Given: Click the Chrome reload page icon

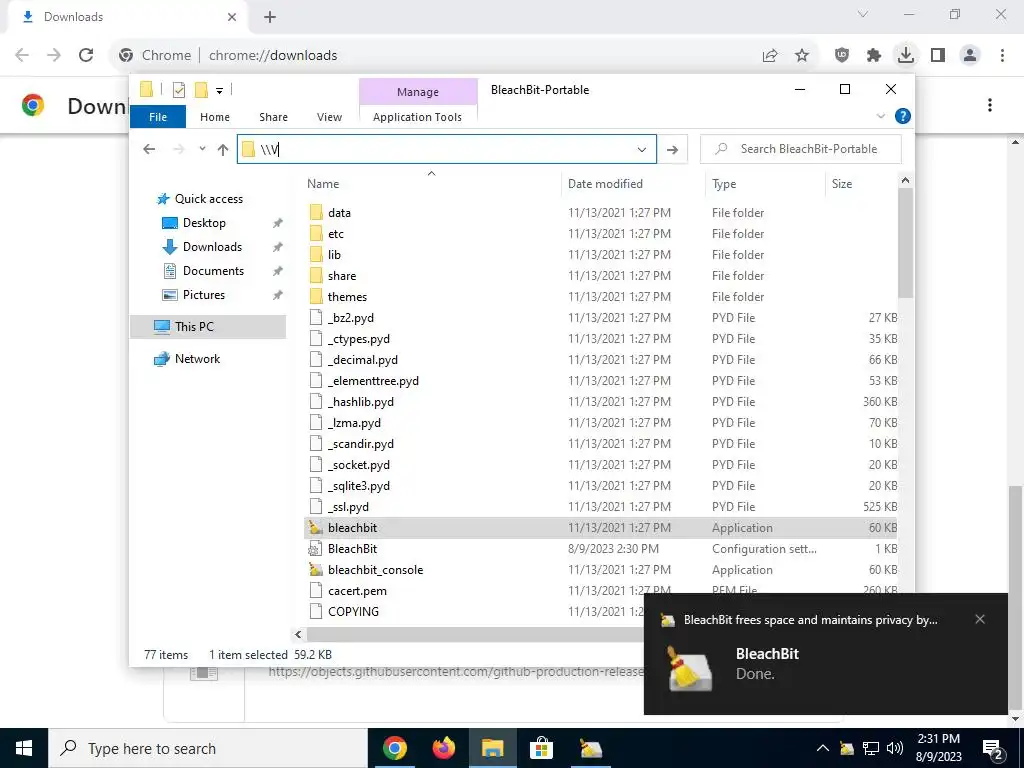Looking at the screenshot, I should pos(86,55).
